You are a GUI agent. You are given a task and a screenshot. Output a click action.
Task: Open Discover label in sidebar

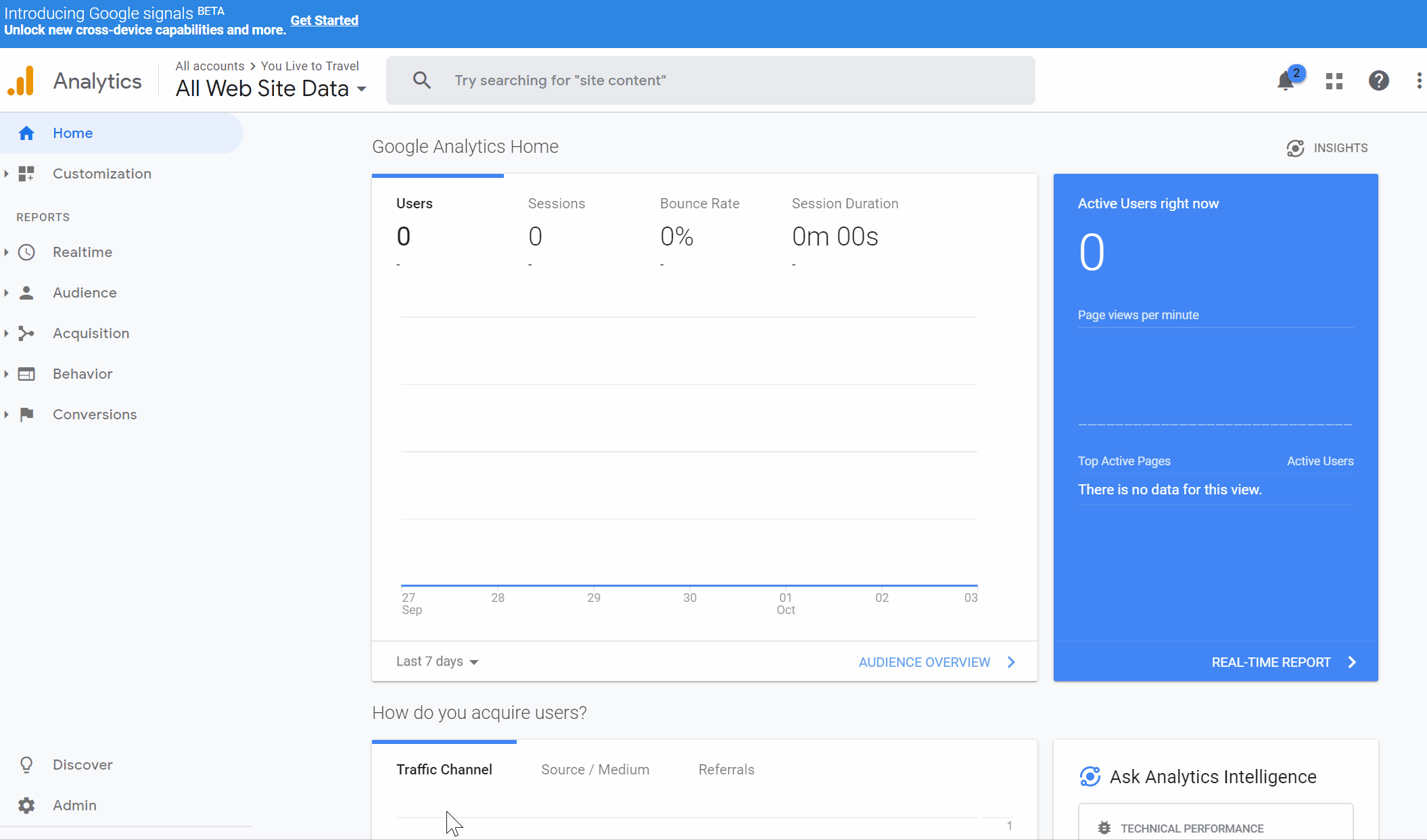pyautogui.click(x=83, y=765)
